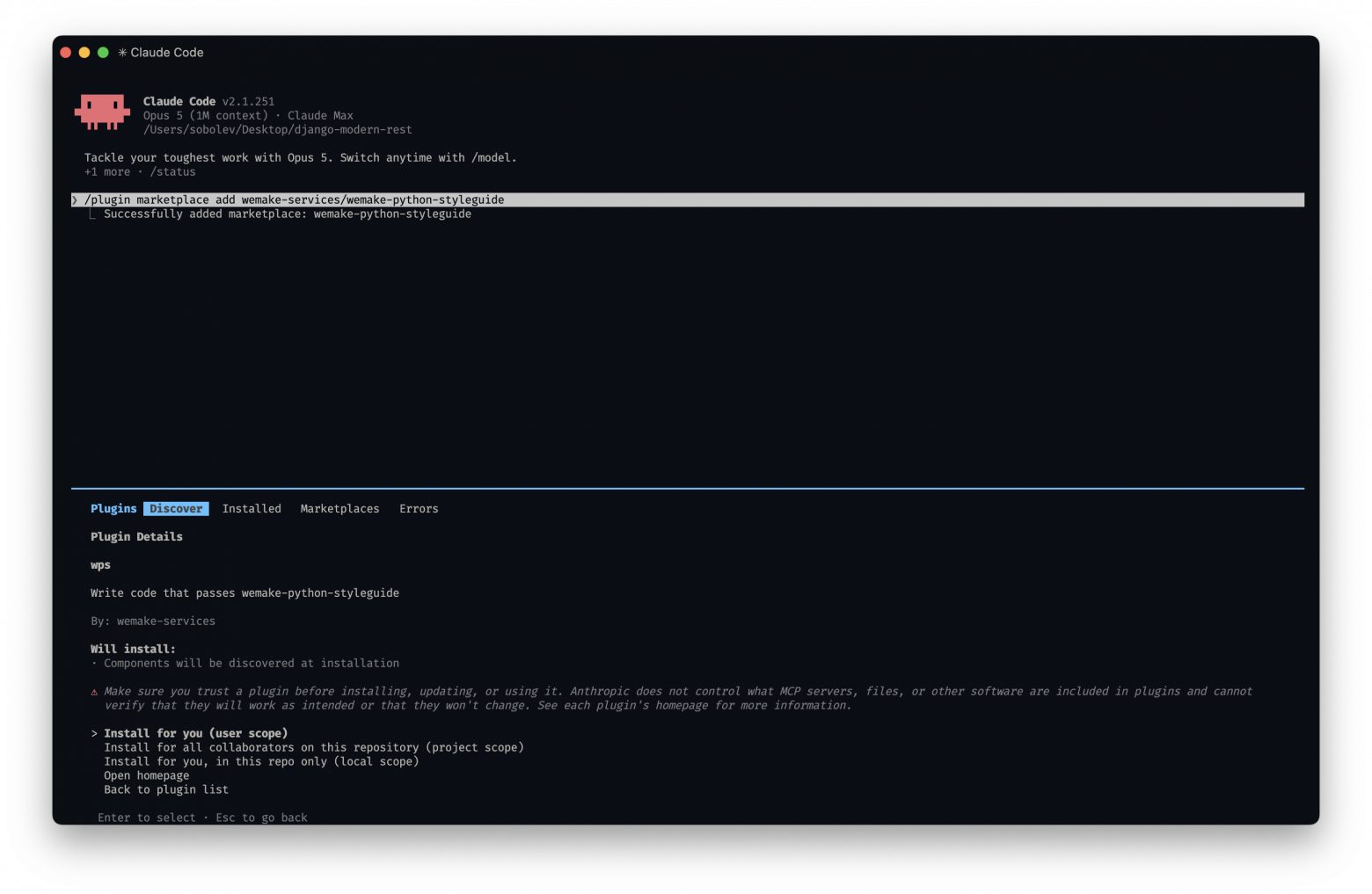
Task: Click the django-modern-rest working directory path
Action: point(277,129)
